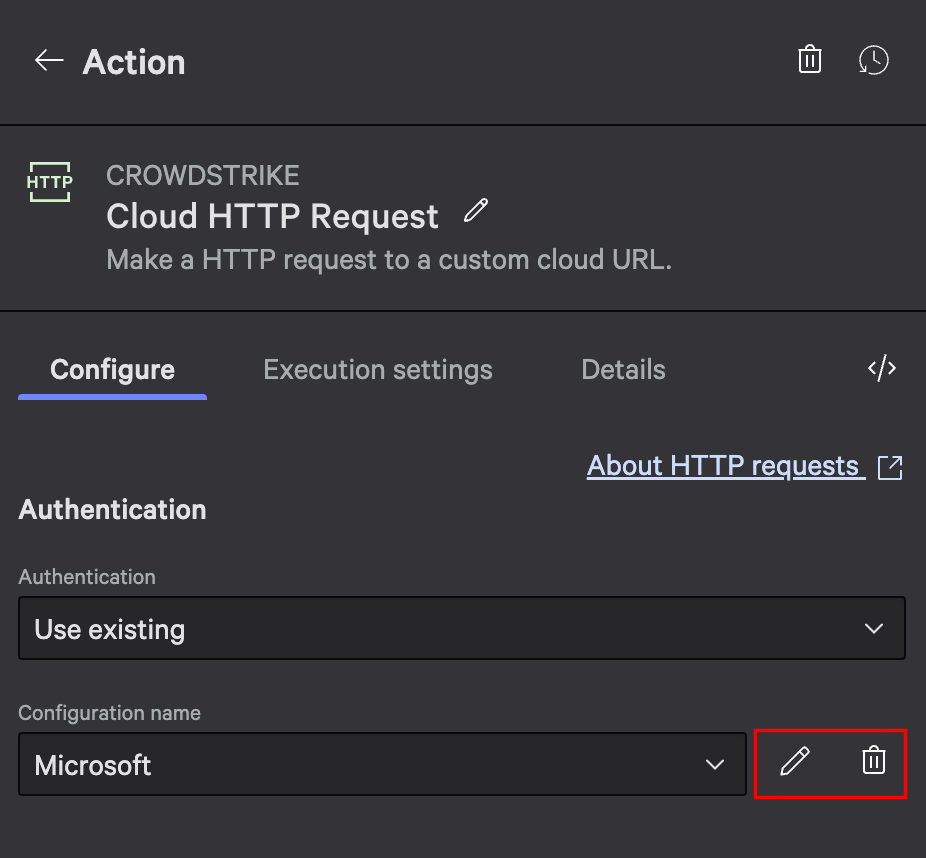The image size is (926, 858).
Task: Delete the Microsoft configuration with trash icon
Action: point(873,760)
